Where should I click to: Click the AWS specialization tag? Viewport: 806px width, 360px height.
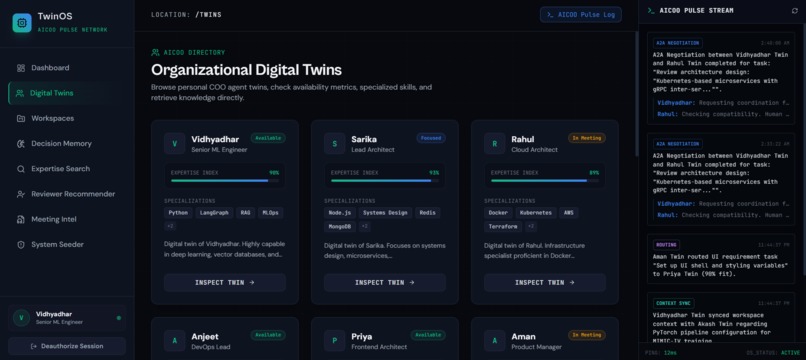tap(569, 212)
